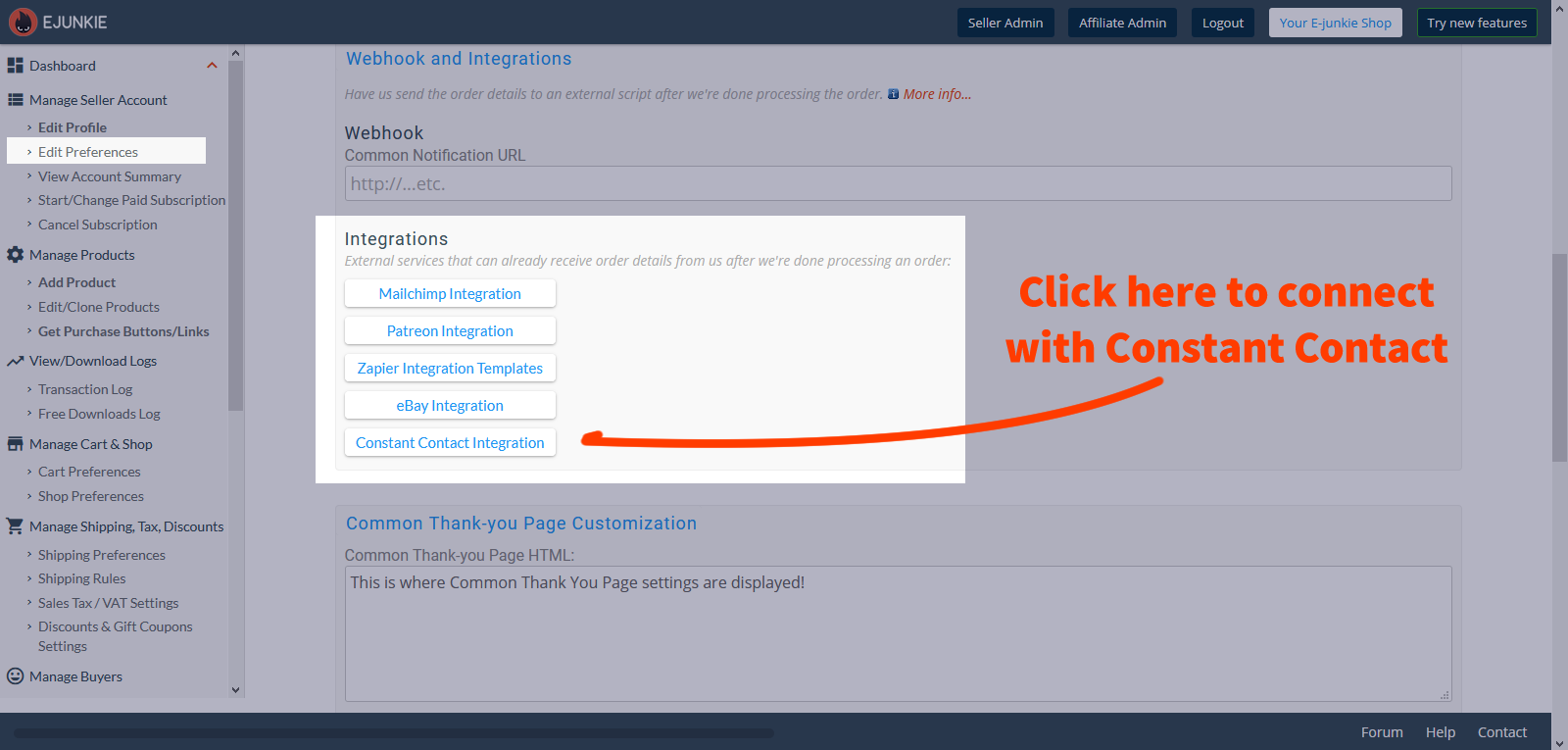
Task: Open the Constant Contact Integration button
Action: [450, 443]
